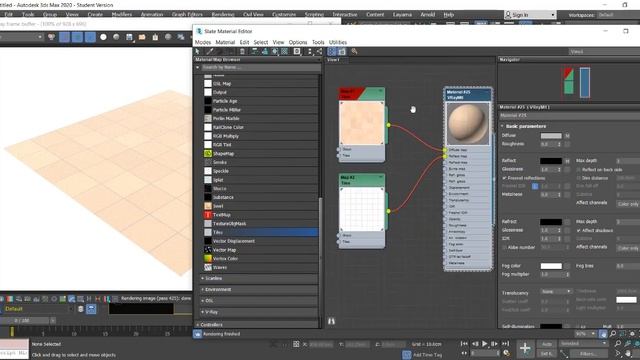
Task: Click the Diffuse map M button
Action: (567, 136)
